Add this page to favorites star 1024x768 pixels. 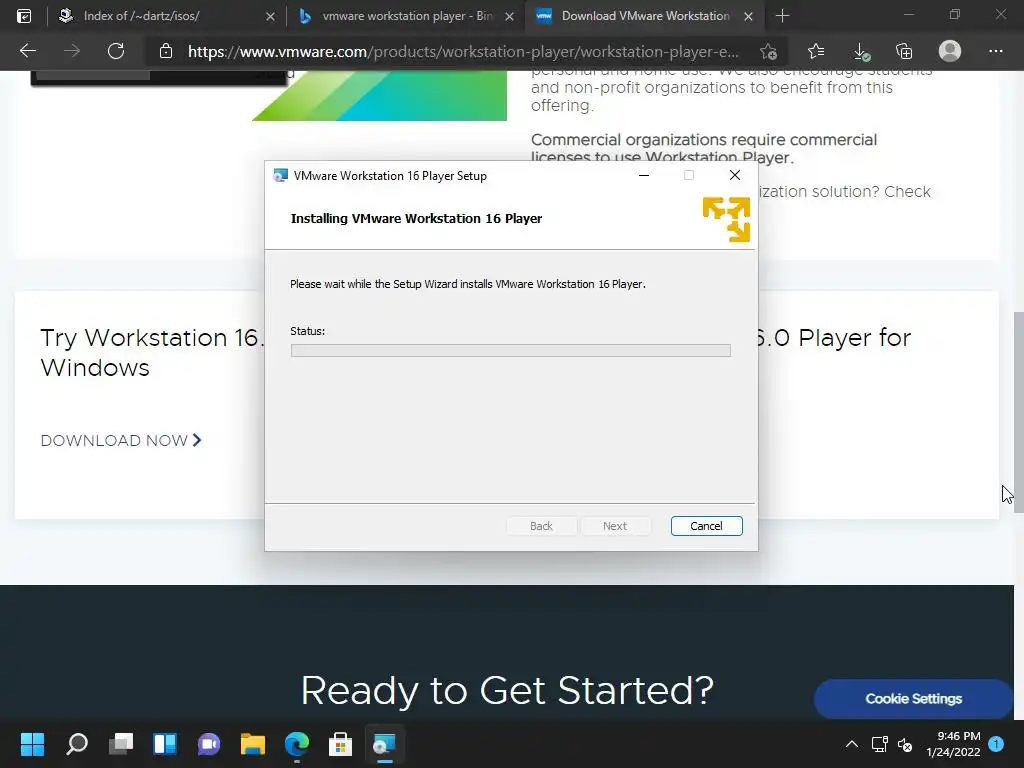[x=769, y=51]
